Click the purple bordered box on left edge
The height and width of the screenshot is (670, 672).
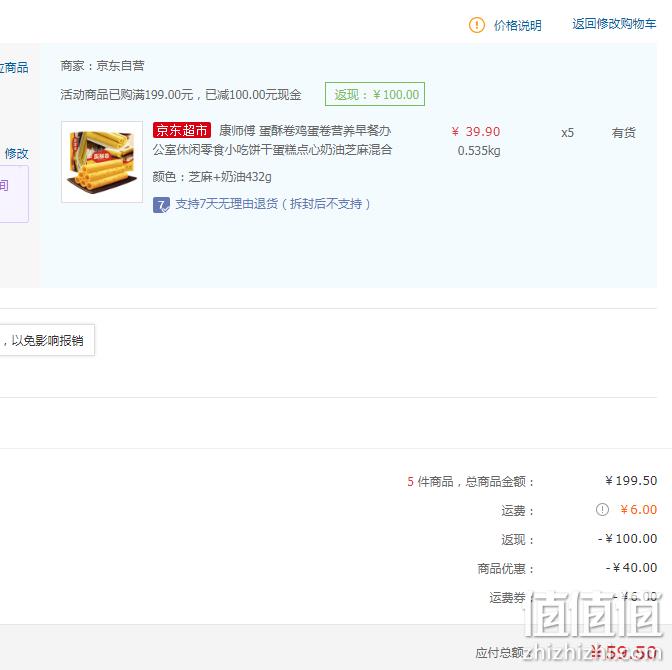click(x=14, y=194)
